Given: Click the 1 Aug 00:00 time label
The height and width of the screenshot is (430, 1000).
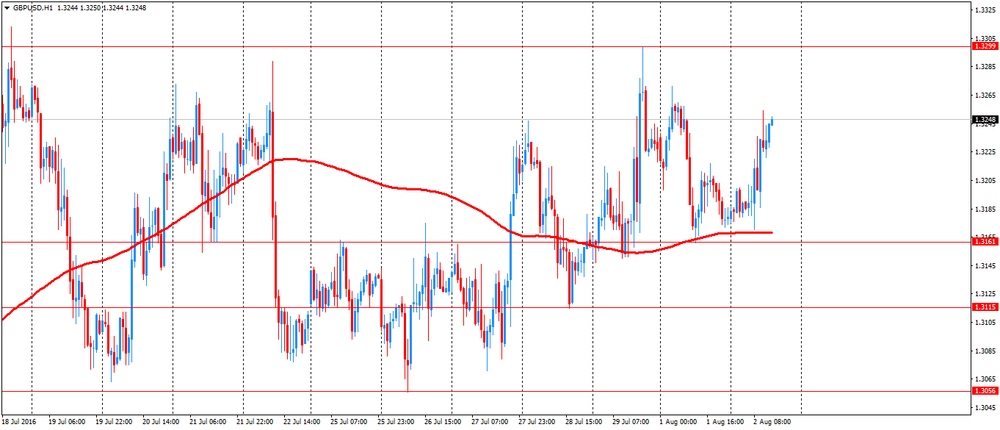Looking at the screenshot, I should [x=677, y=422].
